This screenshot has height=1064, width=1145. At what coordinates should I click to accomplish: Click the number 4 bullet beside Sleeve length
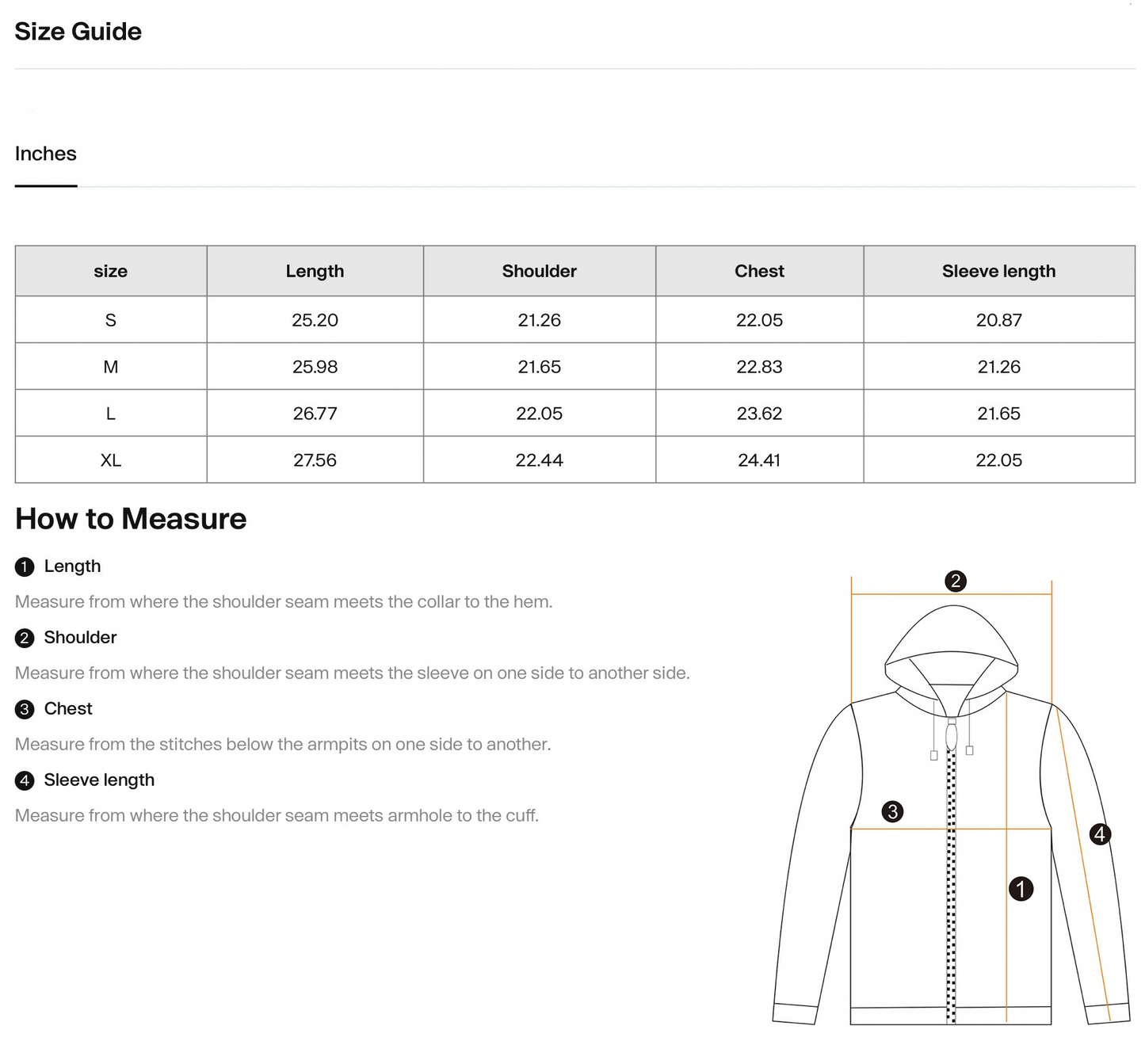[x=25, y=781]
